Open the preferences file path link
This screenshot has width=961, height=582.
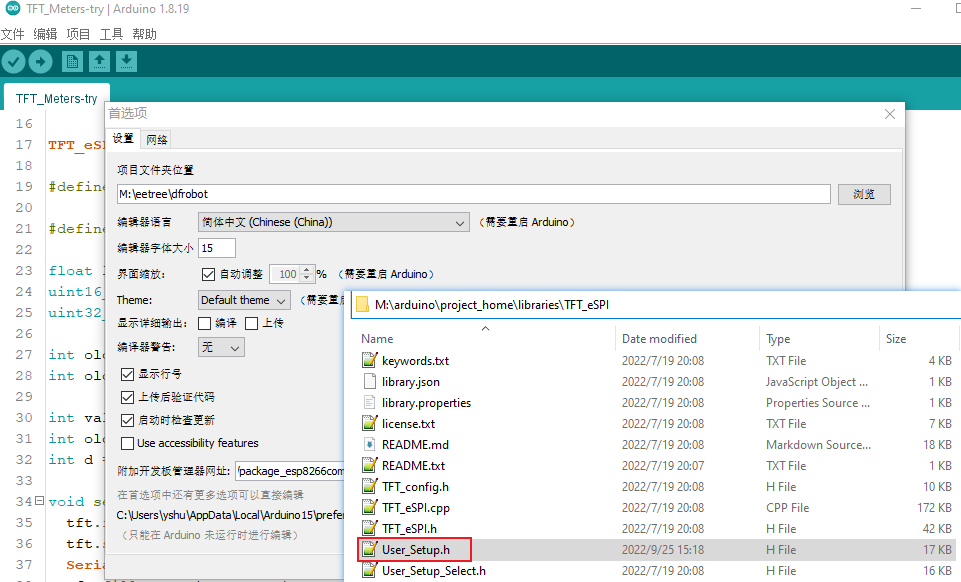point(231,515)
